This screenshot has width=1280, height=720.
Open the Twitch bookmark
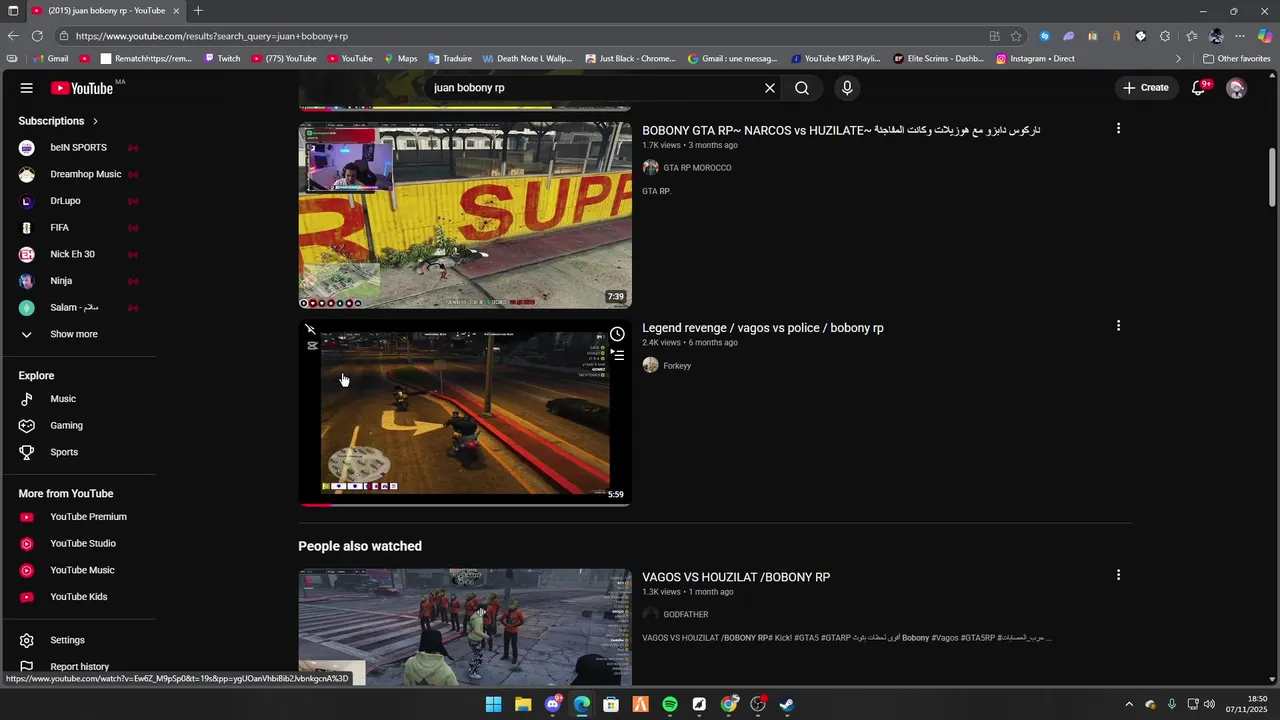[x=222, y=59]
